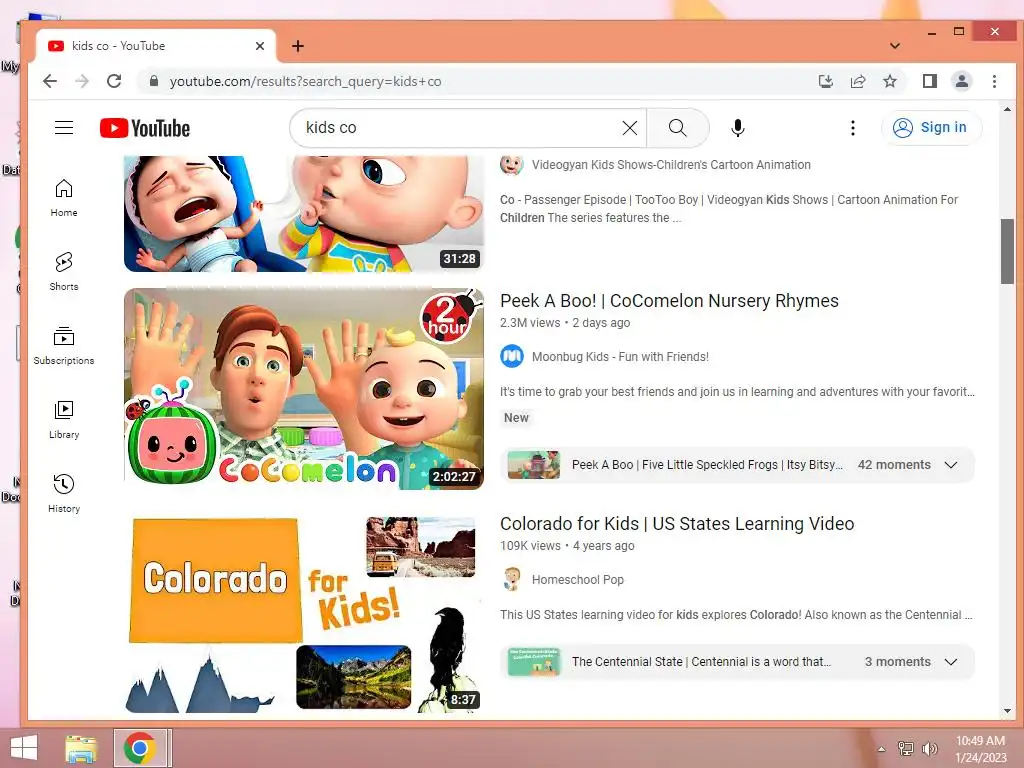Image resolution: width=1024 pixels, height=768 pixels.
Task: Reload the page
Action: 114,81
